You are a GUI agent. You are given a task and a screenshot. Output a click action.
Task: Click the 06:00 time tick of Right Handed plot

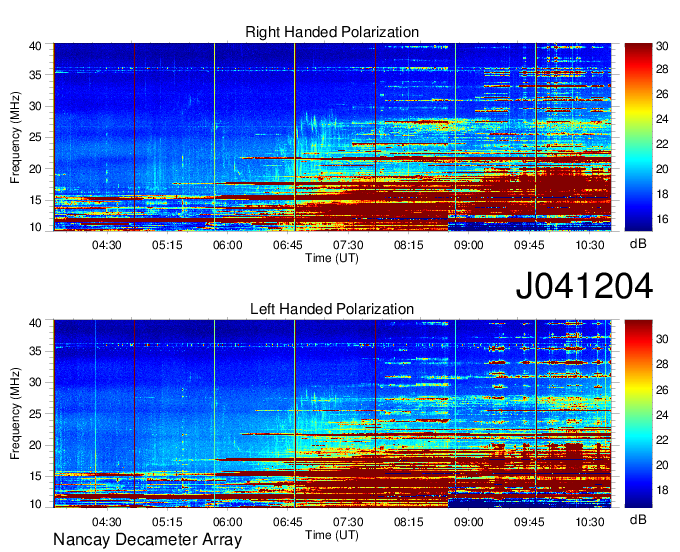coord(227,245)
